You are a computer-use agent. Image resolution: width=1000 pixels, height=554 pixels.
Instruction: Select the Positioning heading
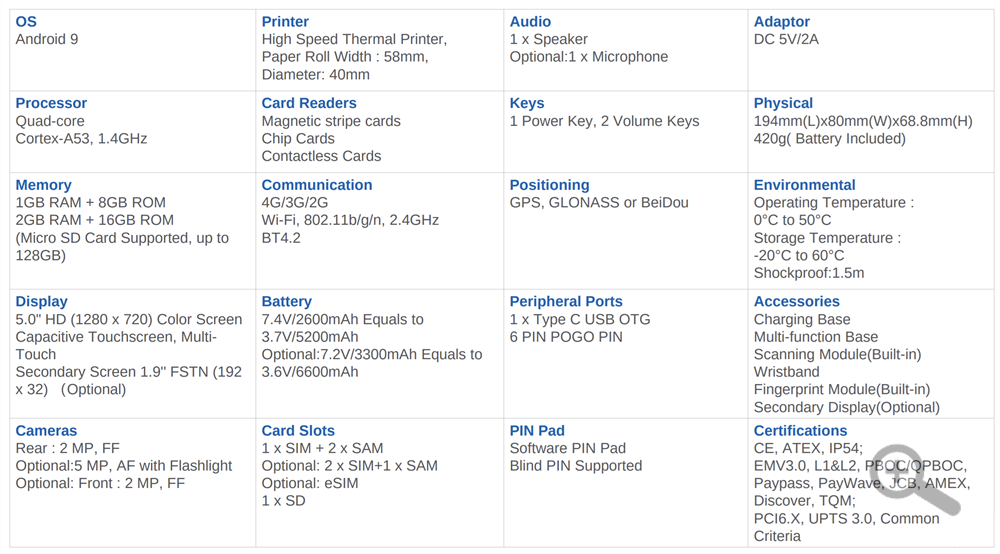click(549, 185)
